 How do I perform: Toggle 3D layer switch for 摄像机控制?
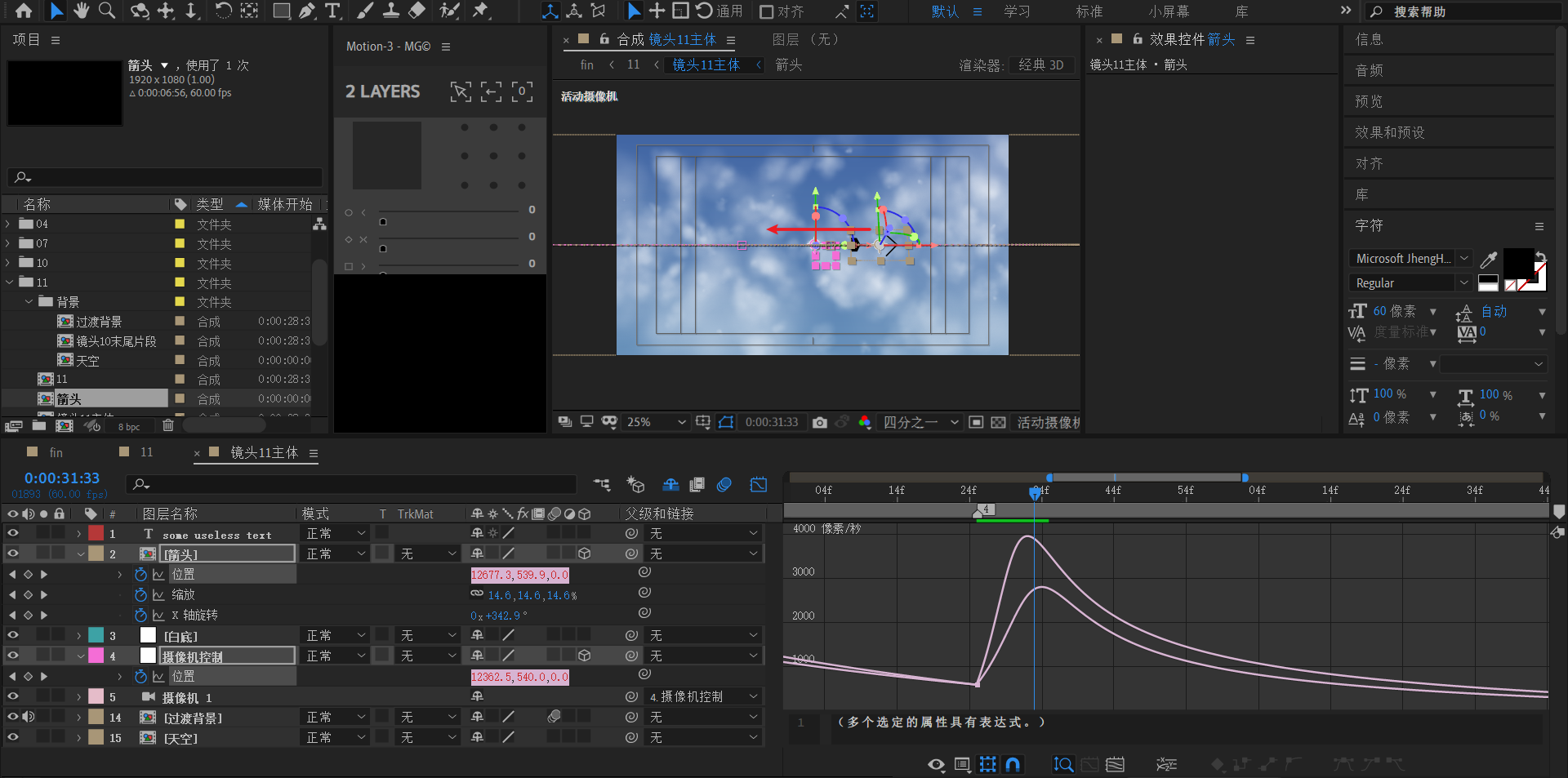[585, 656]
